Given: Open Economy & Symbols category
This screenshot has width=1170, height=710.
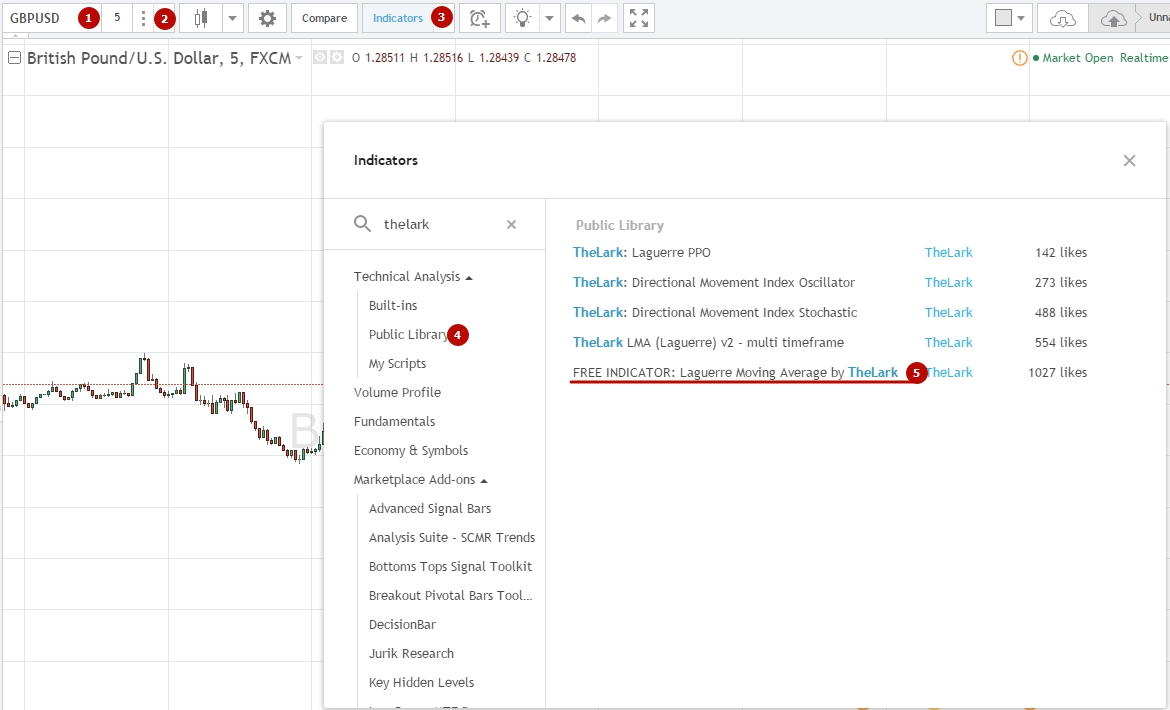Looking at the screenshot, I should (x=410, y=450).
